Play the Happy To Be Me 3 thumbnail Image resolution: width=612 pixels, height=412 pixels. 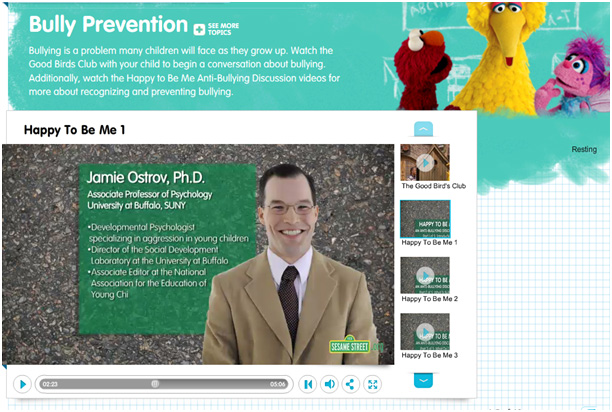pos(425,331)
